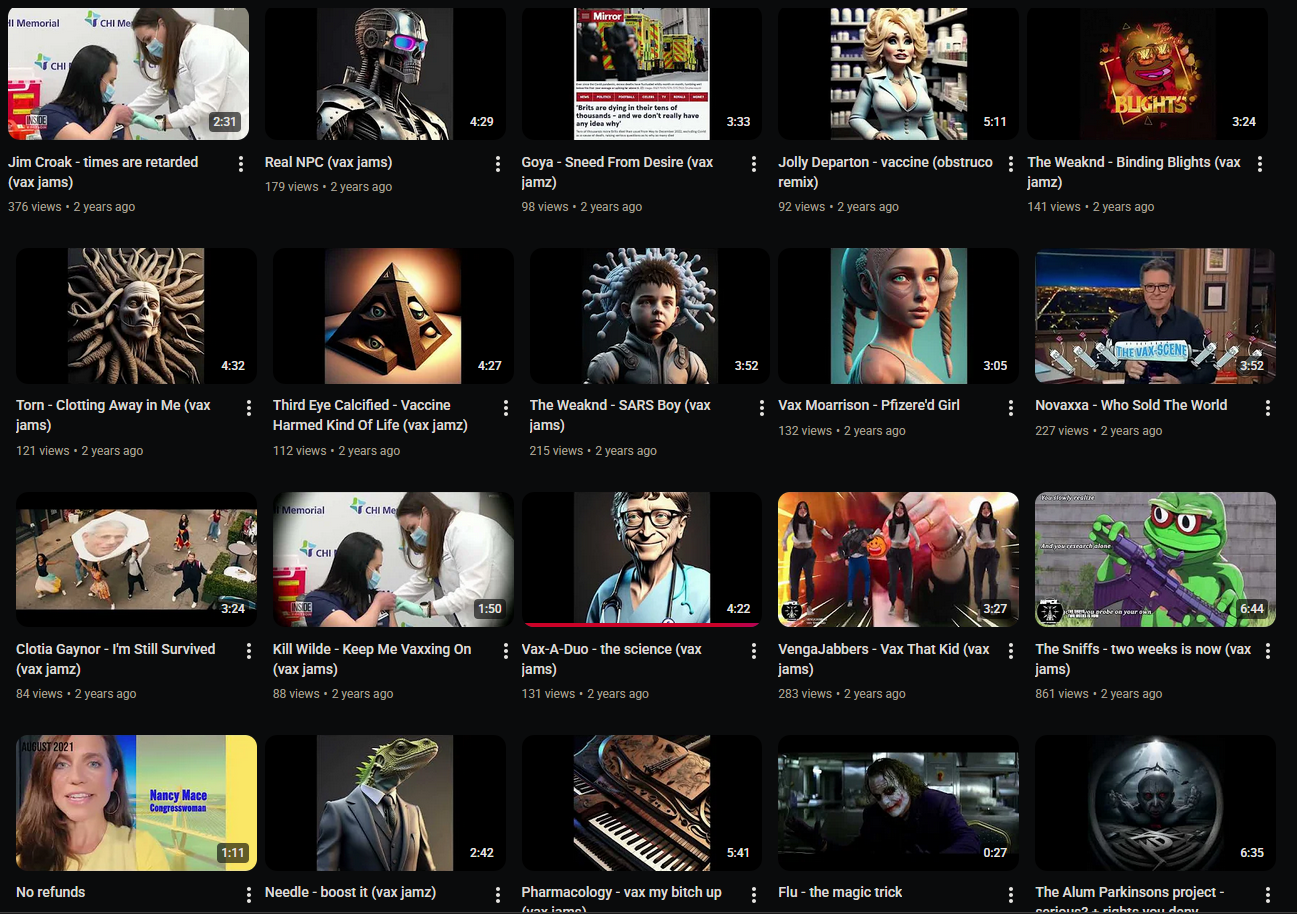Open the Real NPC robot skull thumbnail
The width and height of the screenshot is (1297, 914).
pos(385,74)
